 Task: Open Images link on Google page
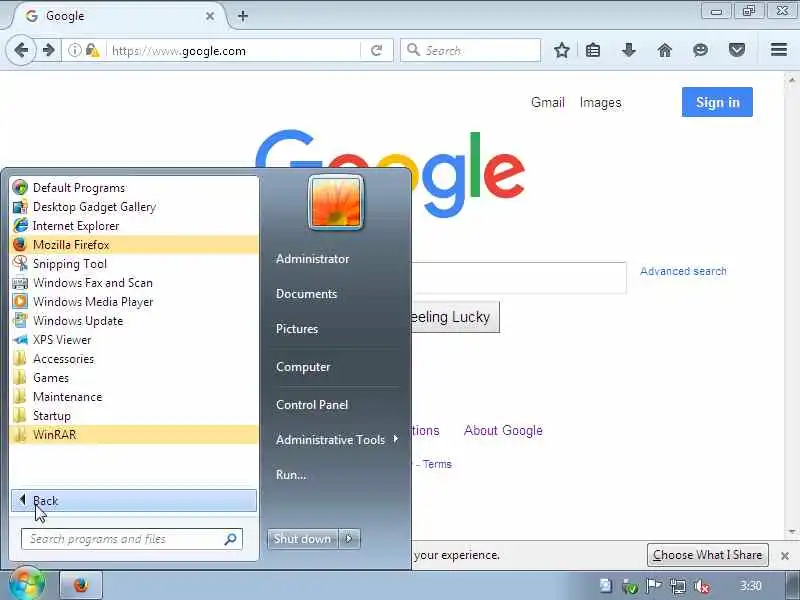601,103
